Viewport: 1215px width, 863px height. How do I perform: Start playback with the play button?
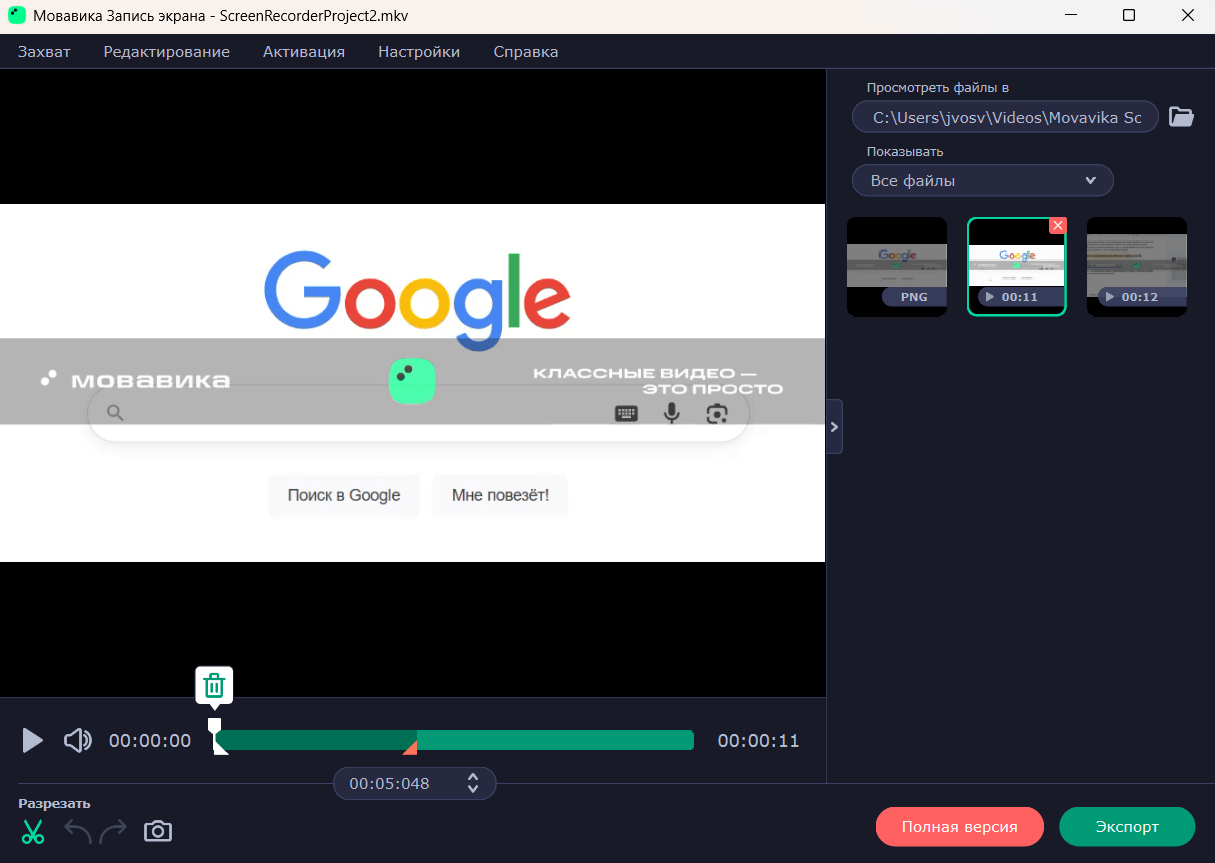(33, 740)
